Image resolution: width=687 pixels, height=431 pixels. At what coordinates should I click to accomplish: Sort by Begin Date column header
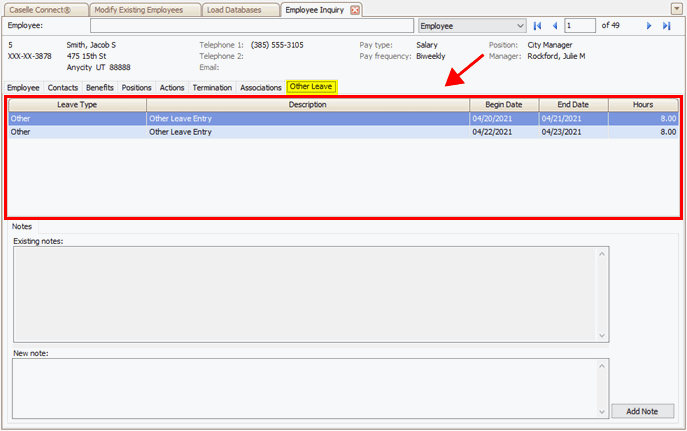tap(504, 104)
